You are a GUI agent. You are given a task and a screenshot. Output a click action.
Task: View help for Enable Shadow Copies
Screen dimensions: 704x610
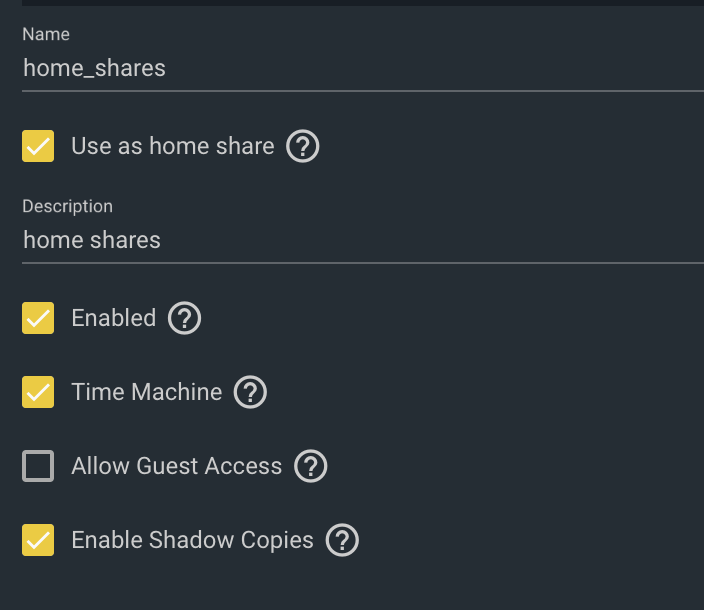342,540
